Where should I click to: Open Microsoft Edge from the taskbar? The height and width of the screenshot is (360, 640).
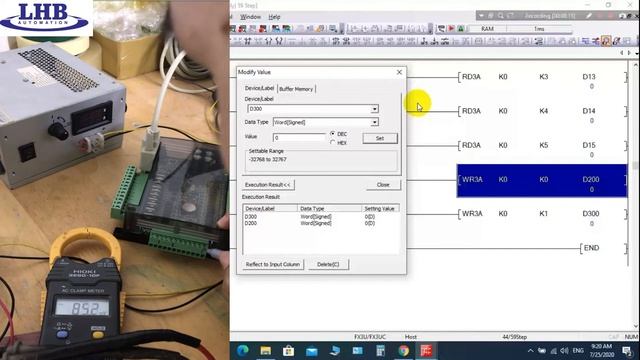[243, 351]
